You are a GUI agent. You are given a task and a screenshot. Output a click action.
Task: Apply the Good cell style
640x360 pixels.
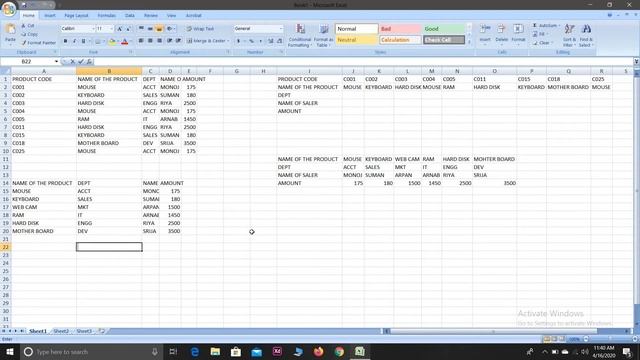[444, 29]
